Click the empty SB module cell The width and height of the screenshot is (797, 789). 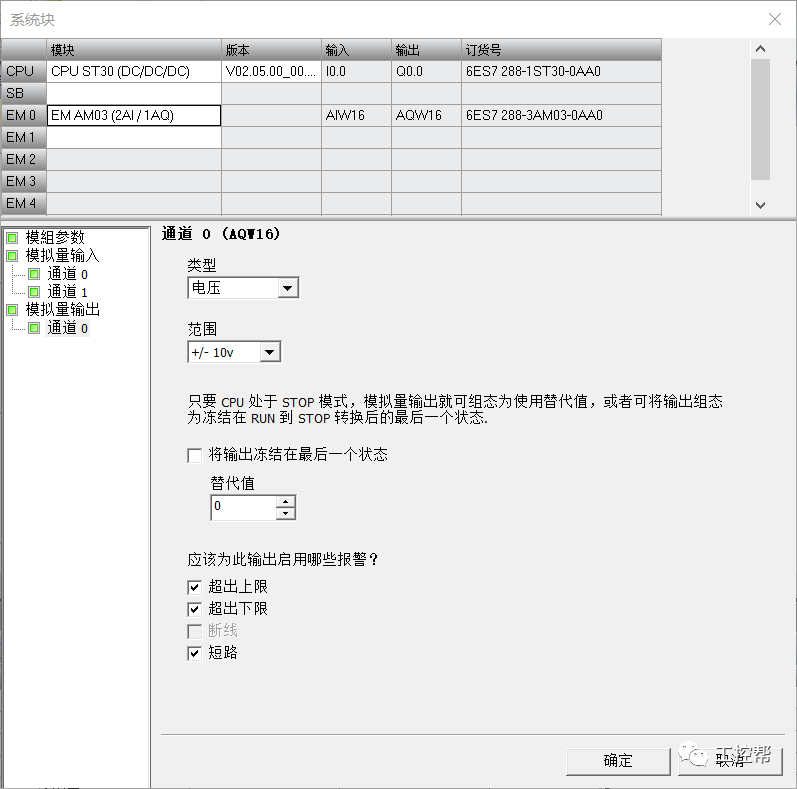tap(134, 94)
